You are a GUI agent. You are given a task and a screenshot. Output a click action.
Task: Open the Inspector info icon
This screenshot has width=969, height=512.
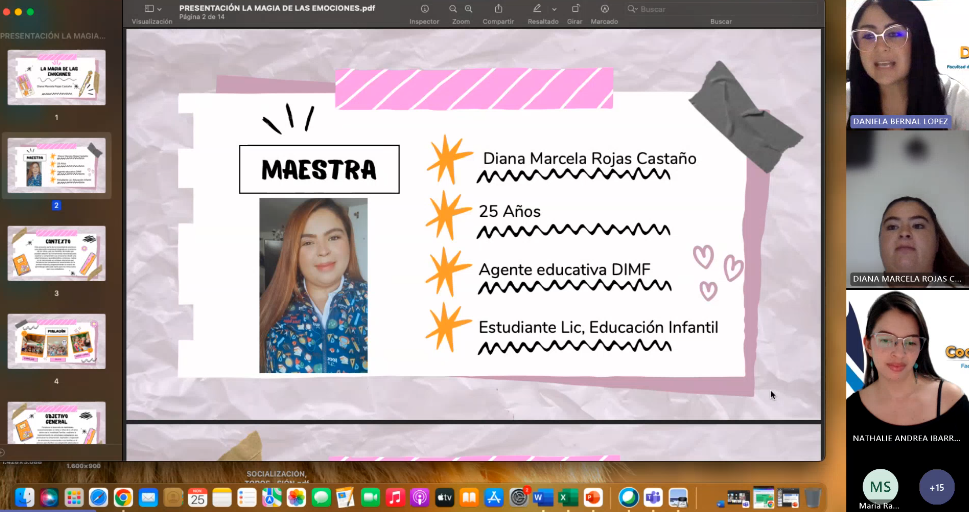click(424, 9)
